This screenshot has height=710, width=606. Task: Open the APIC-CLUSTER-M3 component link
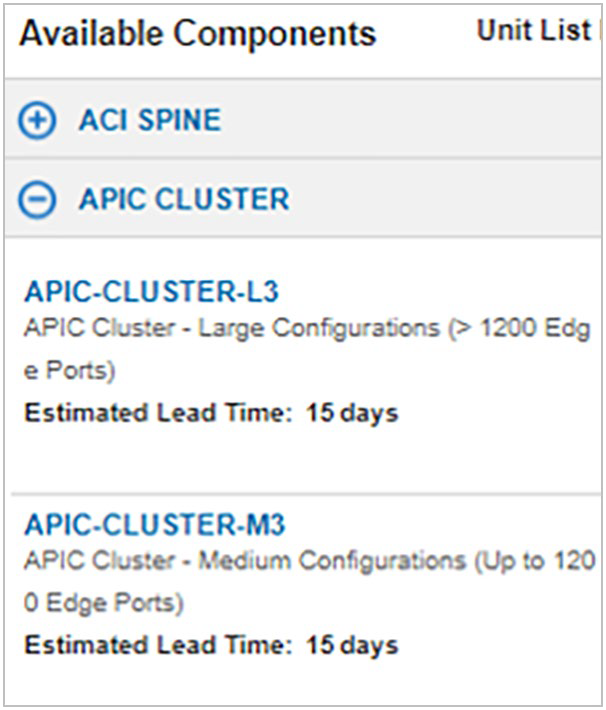pos(155,525)
